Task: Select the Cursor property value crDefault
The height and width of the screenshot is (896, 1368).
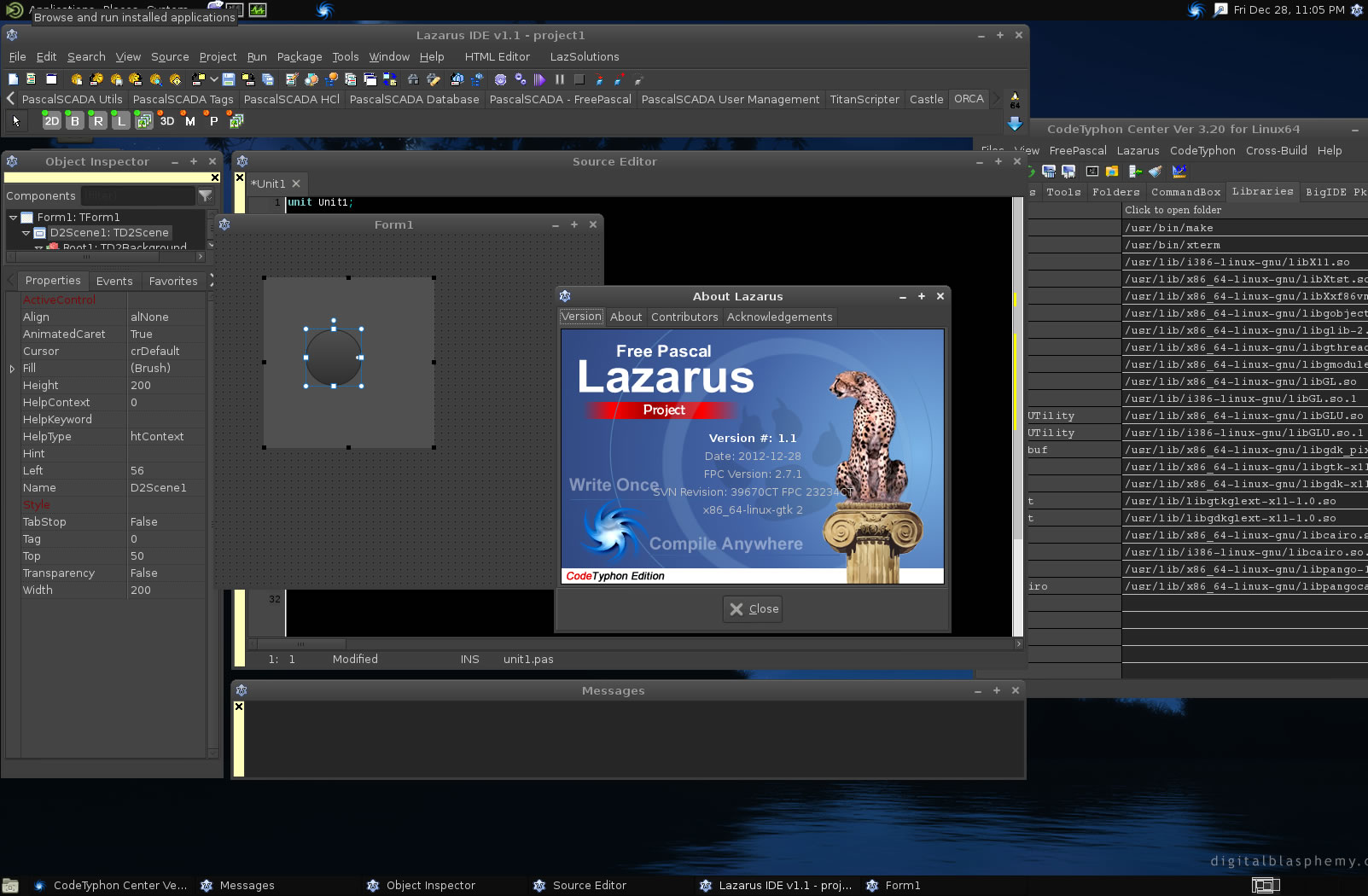Action: click(x=166, y=352)
